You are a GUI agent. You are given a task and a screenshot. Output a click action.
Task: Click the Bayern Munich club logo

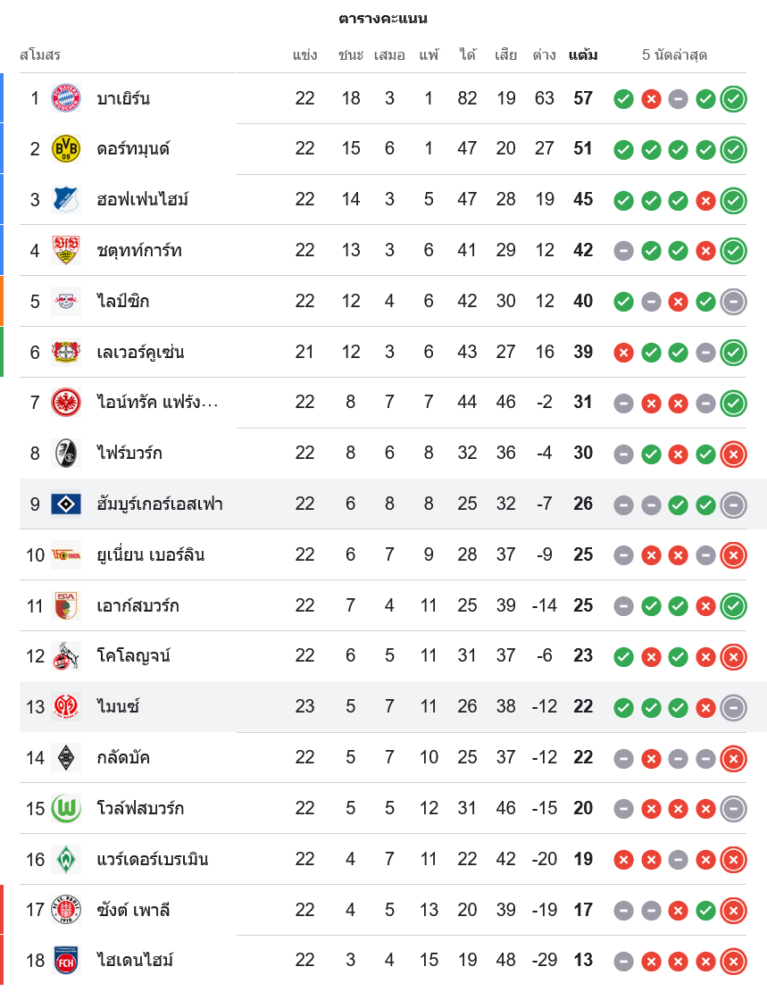(x=66, y=98)
